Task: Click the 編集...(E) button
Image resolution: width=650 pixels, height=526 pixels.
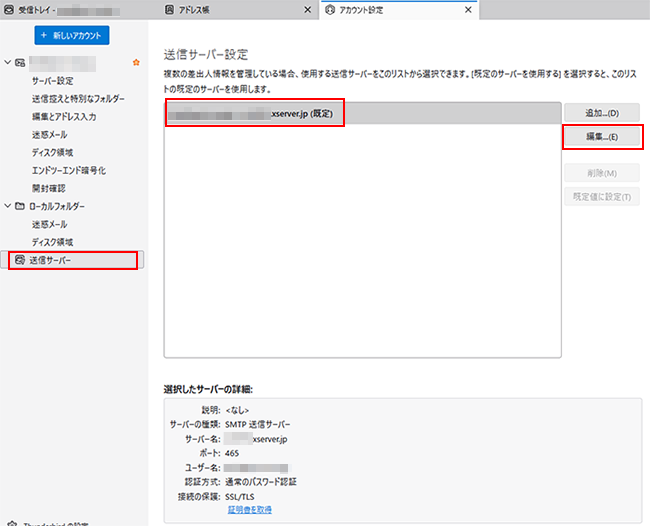Action: [602, 136]
